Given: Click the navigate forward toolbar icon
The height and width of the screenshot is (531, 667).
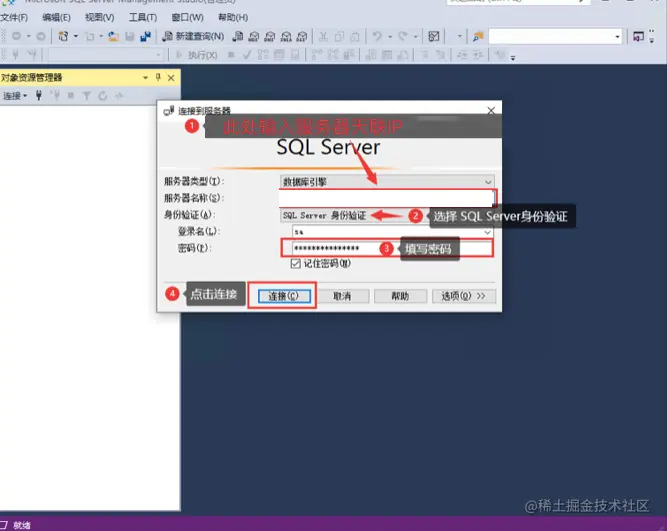Looking at the screenshot, I should tap(41, 37).
